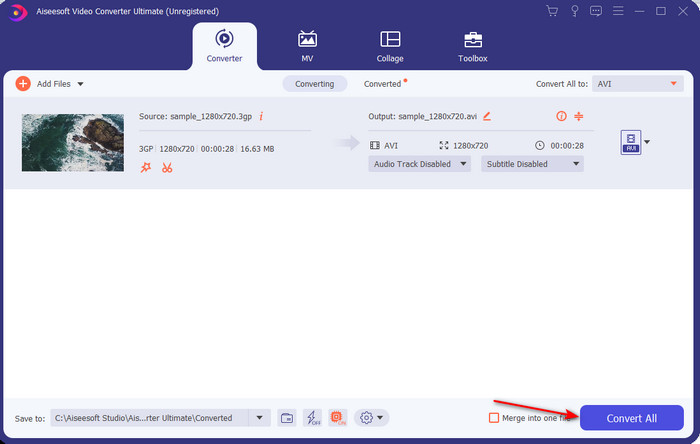Click the scissors Cut icon under the source file
Image resolution: width=700 pixels, height=444 pixels.
[167, 167]
